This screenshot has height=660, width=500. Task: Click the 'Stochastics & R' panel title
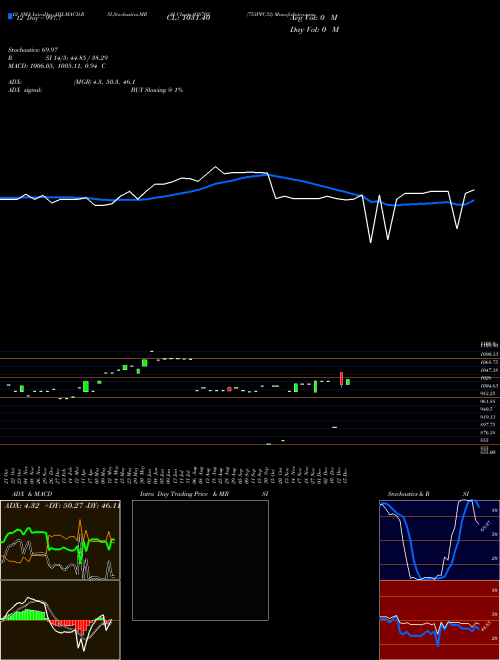point(409,494)
